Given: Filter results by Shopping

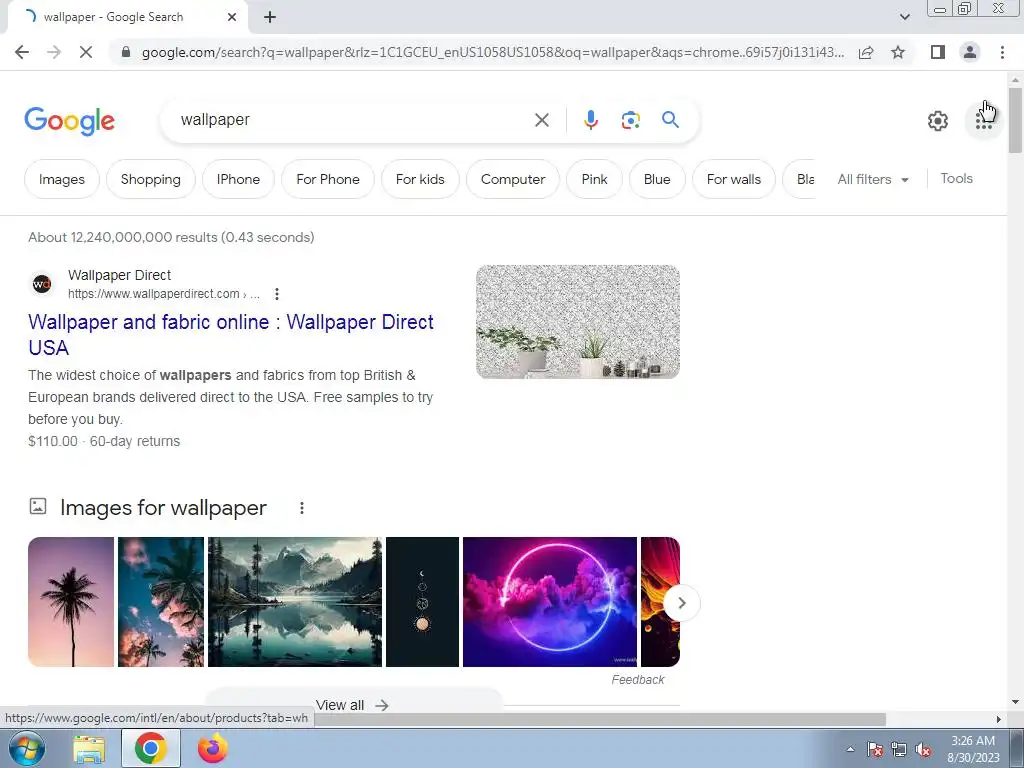Looking at the screenshot, I should tap(151, 179).
